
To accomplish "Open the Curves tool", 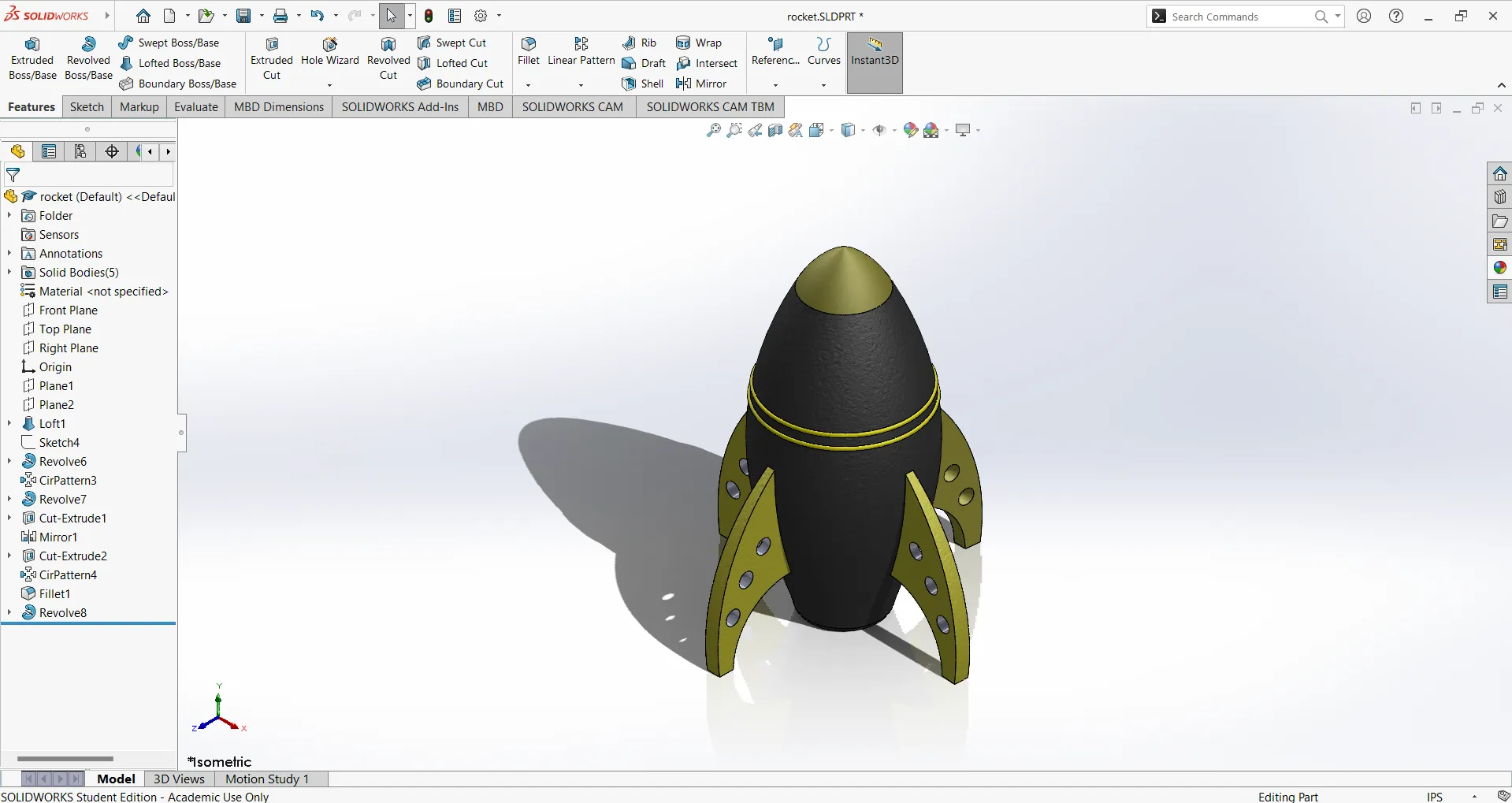I will pos(824,52).
